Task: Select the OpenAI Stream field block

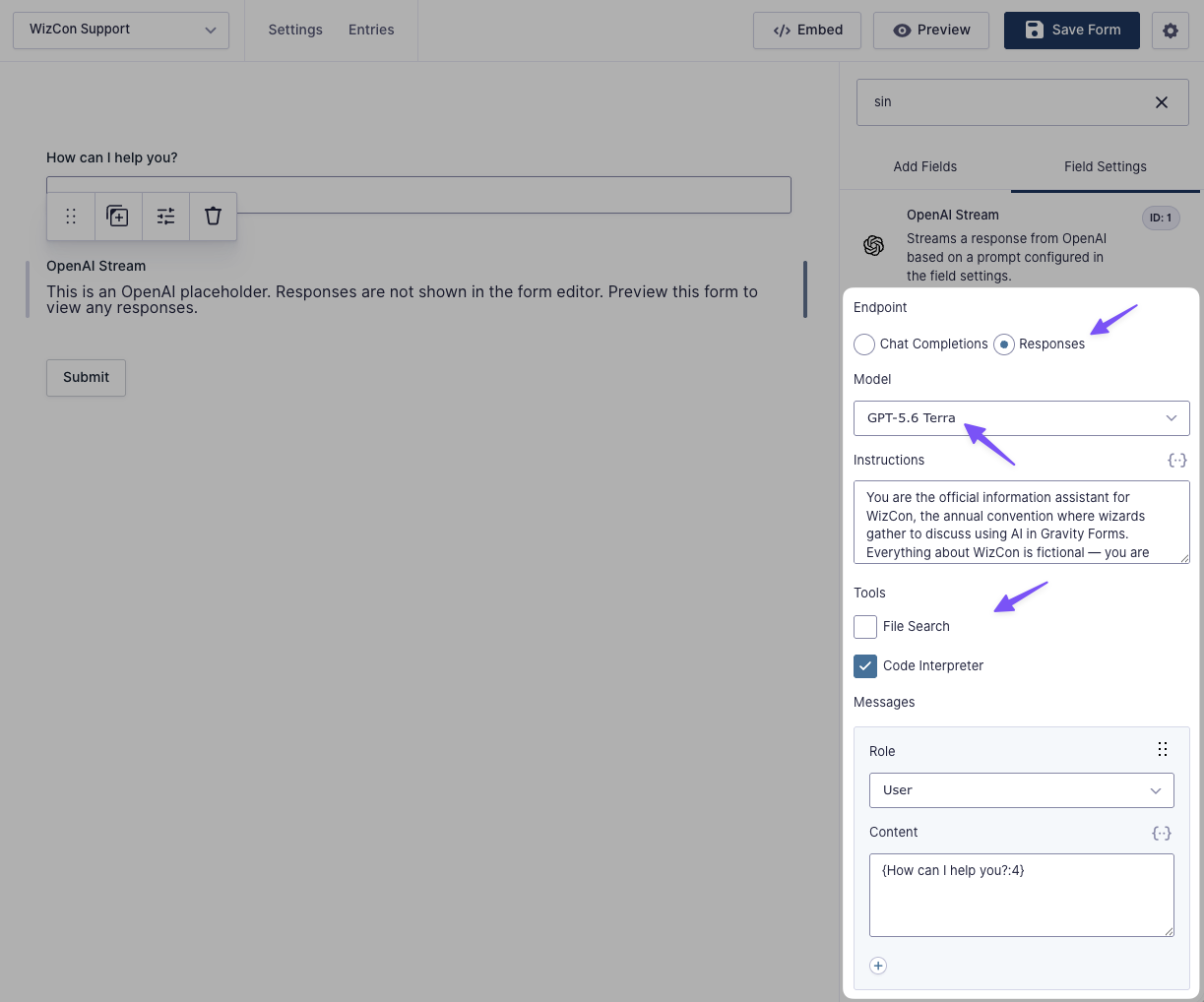Action: click(416, 289)
